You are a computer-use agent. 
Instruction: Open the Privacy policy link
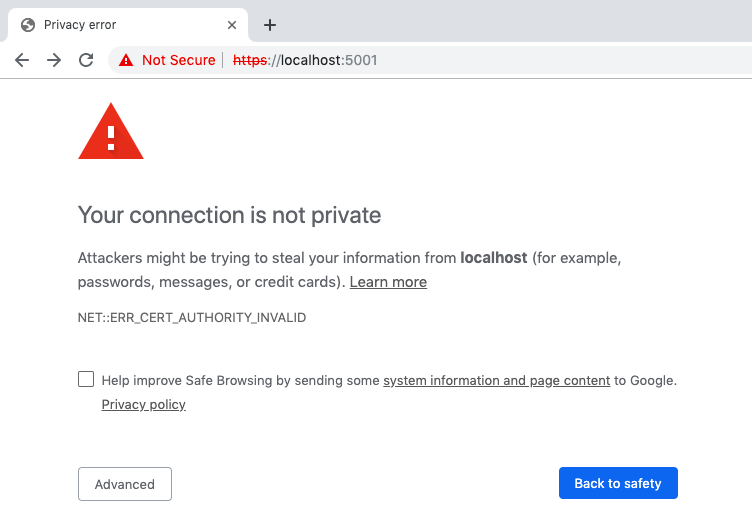[x=143, y=405]
